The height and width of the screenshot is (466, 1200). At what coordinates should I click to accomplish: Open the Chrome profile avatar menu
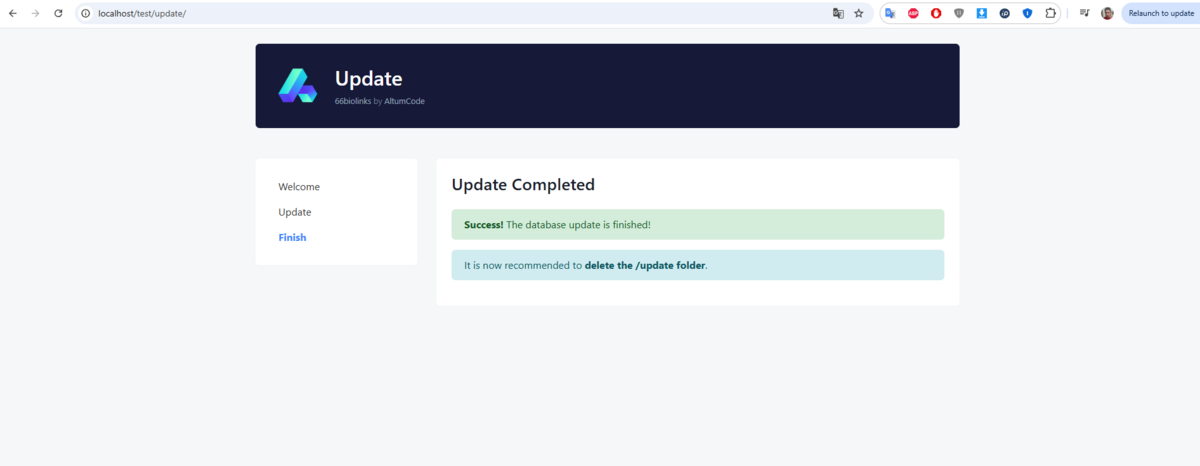pos(1107,13)
